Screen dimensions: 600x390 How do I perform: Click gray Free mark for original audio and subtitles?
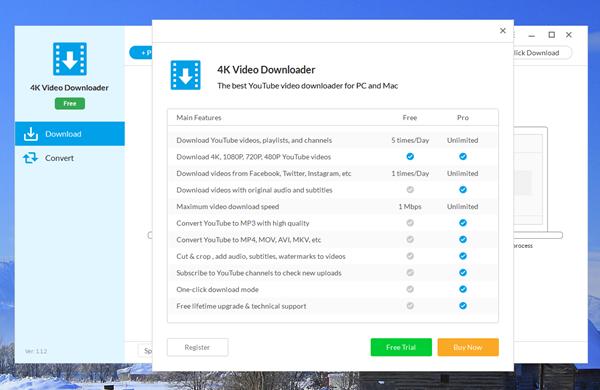[410, 189]
